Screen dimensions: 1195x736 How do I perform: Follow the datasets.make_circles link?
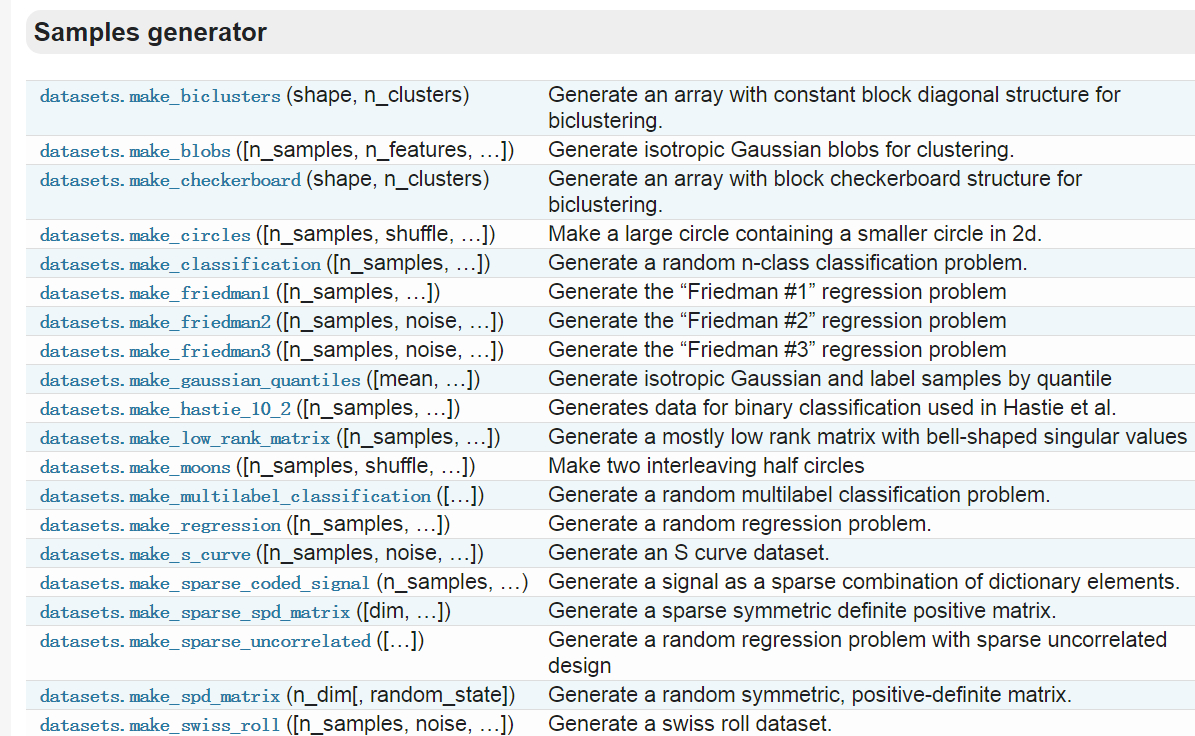[145, 236]
